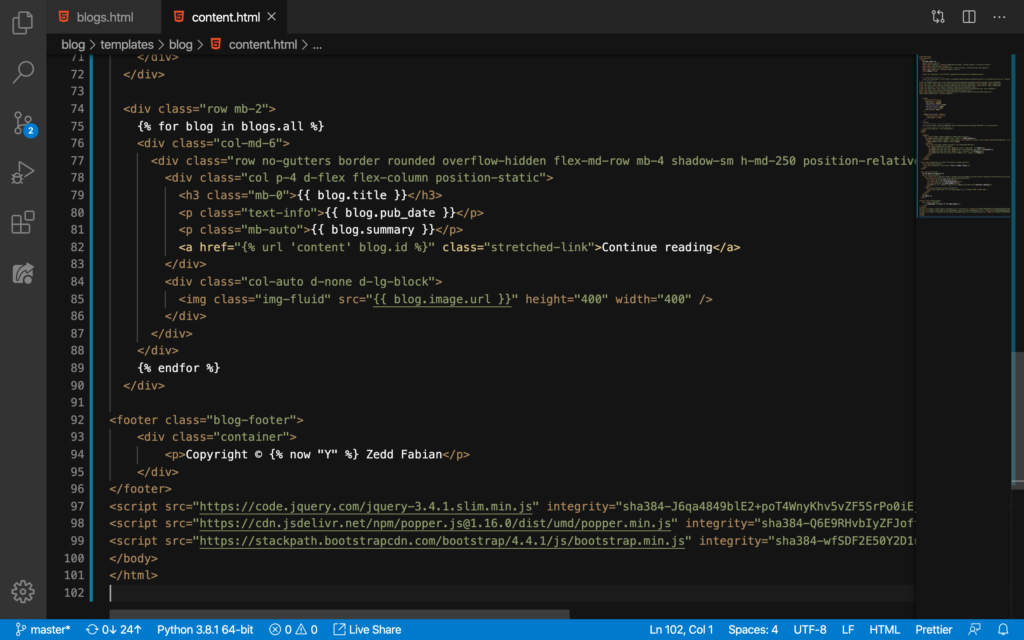Click the Ln 102, Col 1 position indicator
1024x640 pixels.
tap(680, 630)
